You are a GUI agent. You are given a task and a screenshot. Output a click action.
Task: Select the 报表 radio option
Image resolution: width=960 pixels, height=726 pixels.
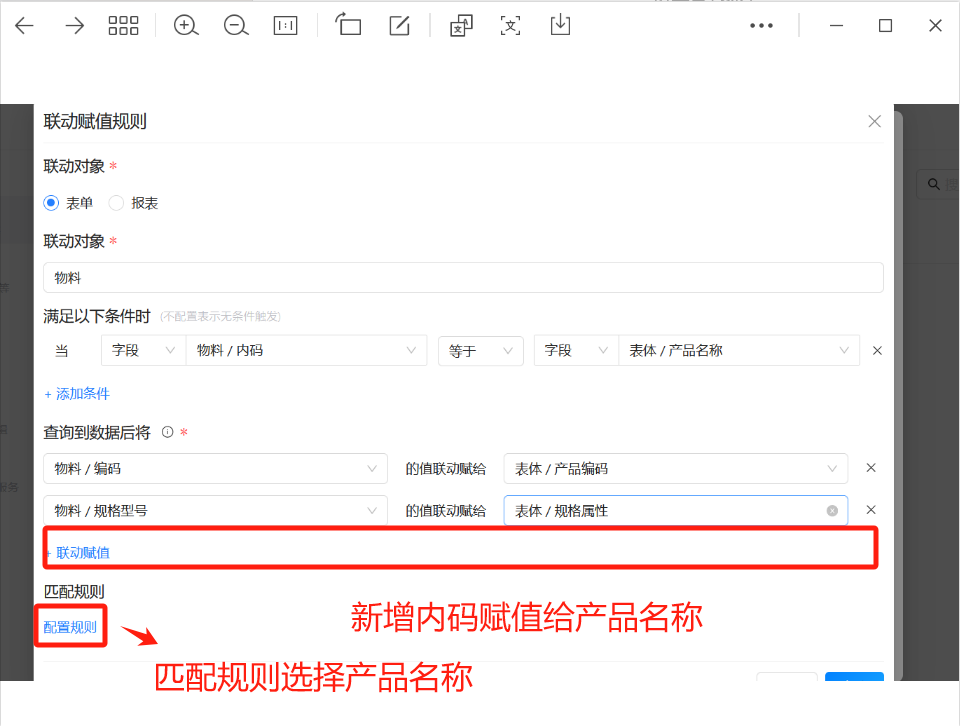pos(116,203)
